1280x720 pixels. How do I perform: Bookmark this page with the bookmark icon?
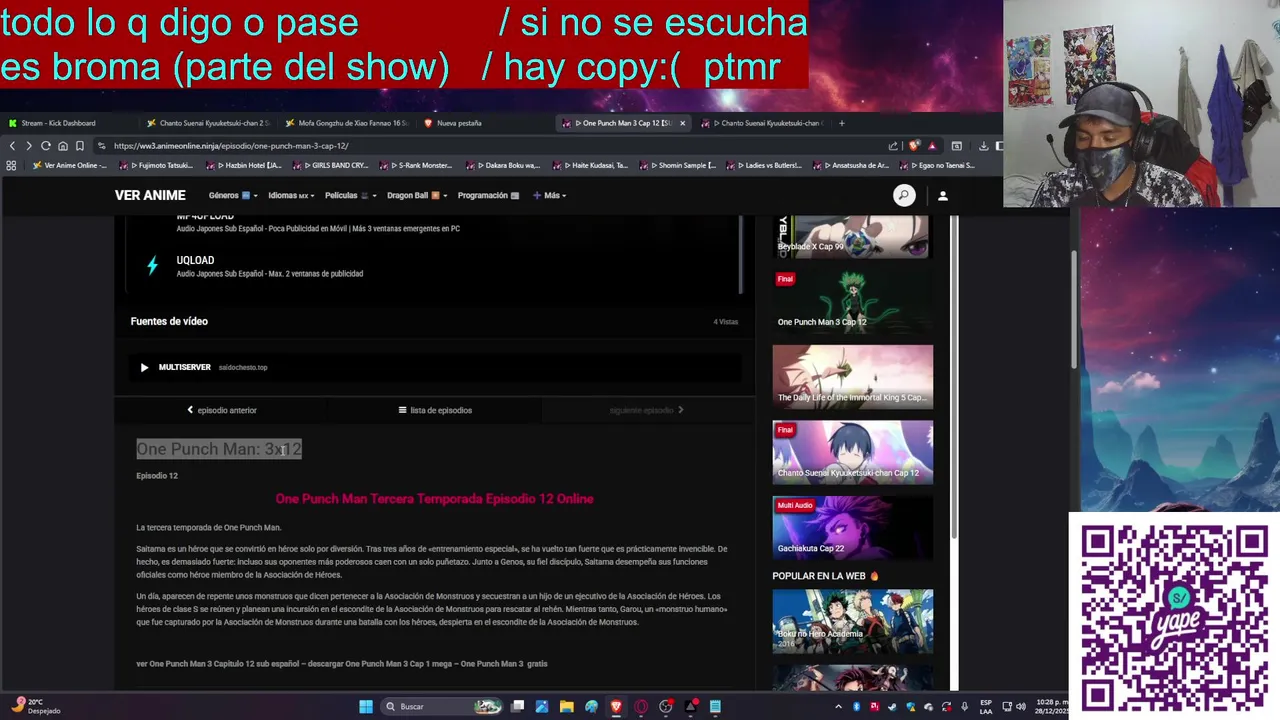(x=80, y=146)
